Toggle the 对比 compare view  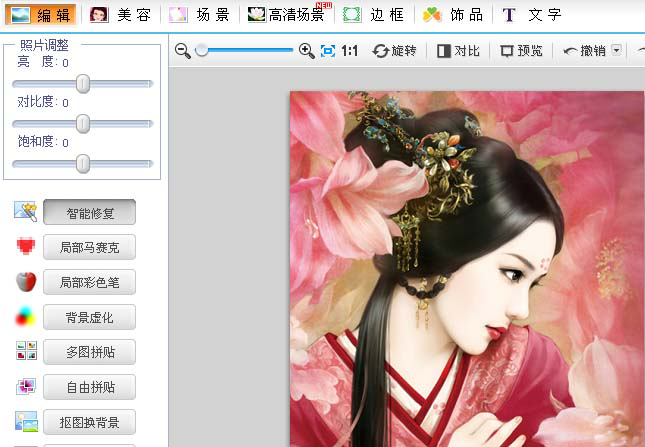pos(458,50)
